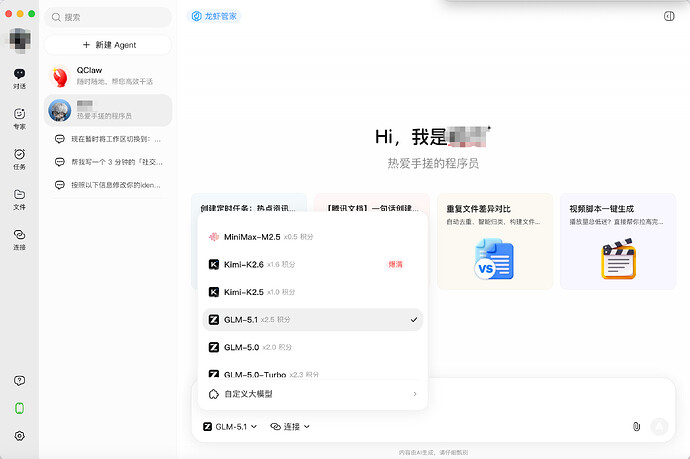Focus the 搜索 search field

tap(108, 17)
